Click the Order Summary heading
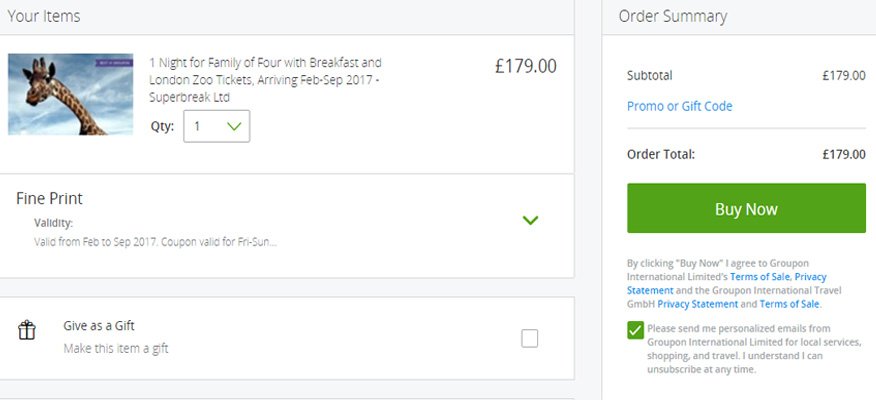Image resolution: width=876 pixels, height=400 pixels. [x=673, y=16]
